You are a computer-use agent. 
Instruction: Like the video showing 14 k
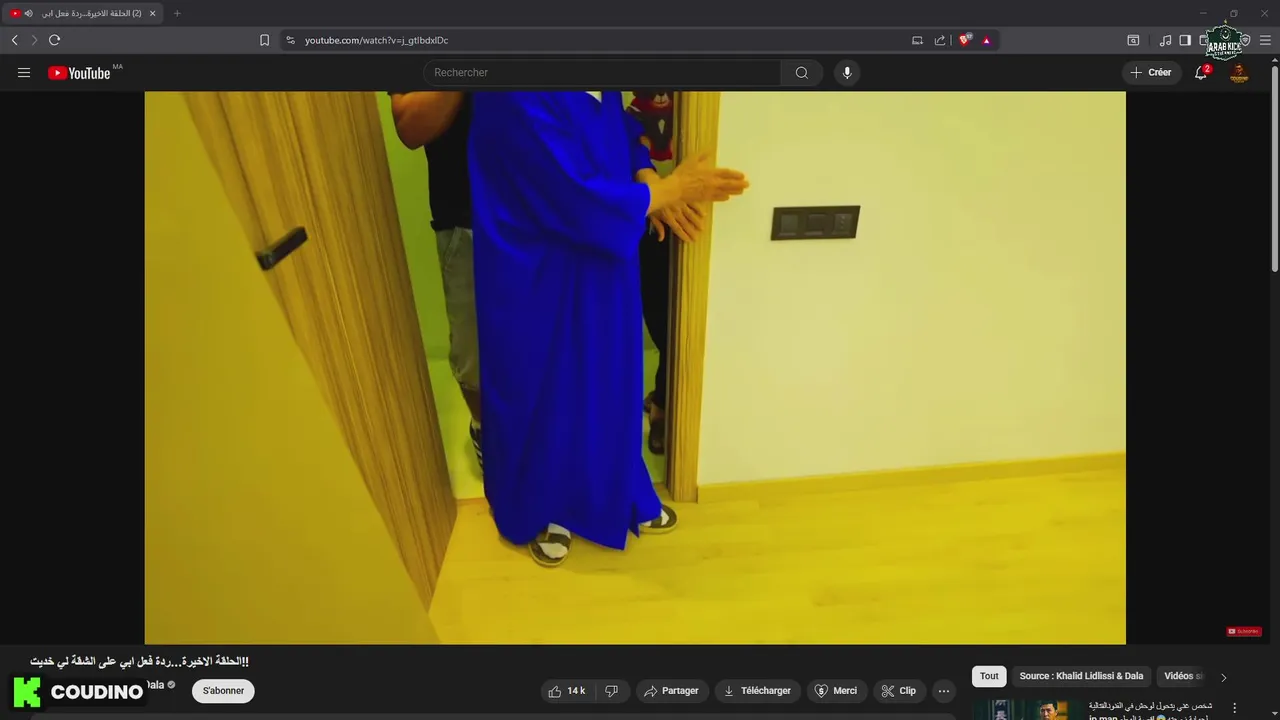pos(567,691)
